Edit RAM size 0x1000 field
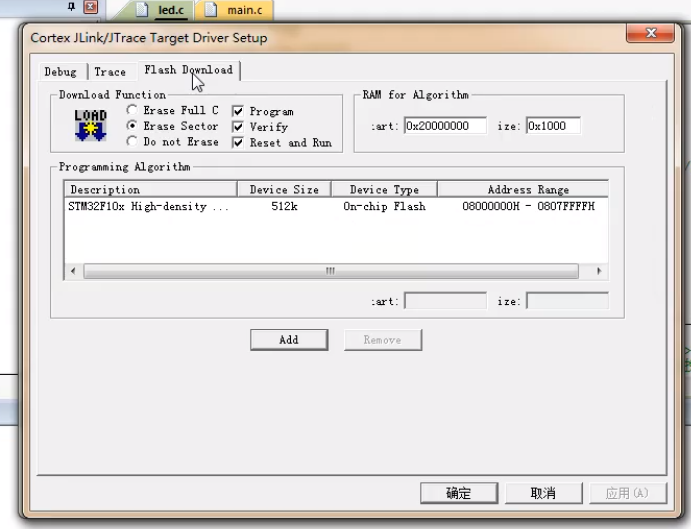 [553, 126]
